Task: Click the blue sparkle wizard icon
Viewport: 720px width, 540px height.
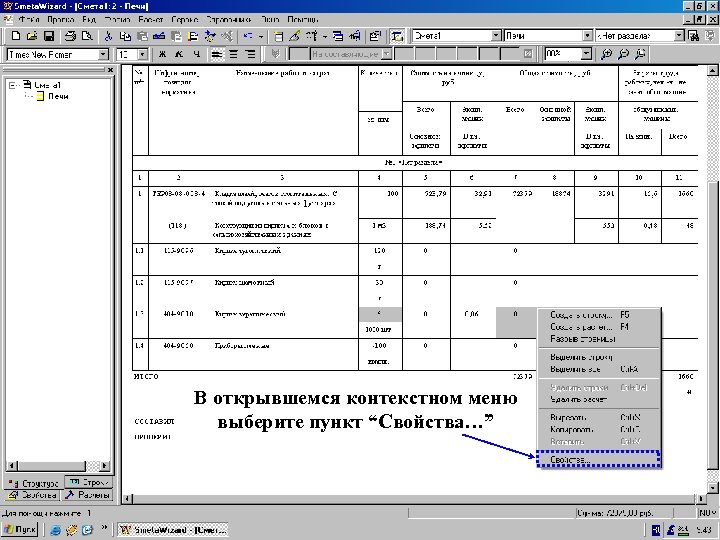Action: [x=210, y=36]
